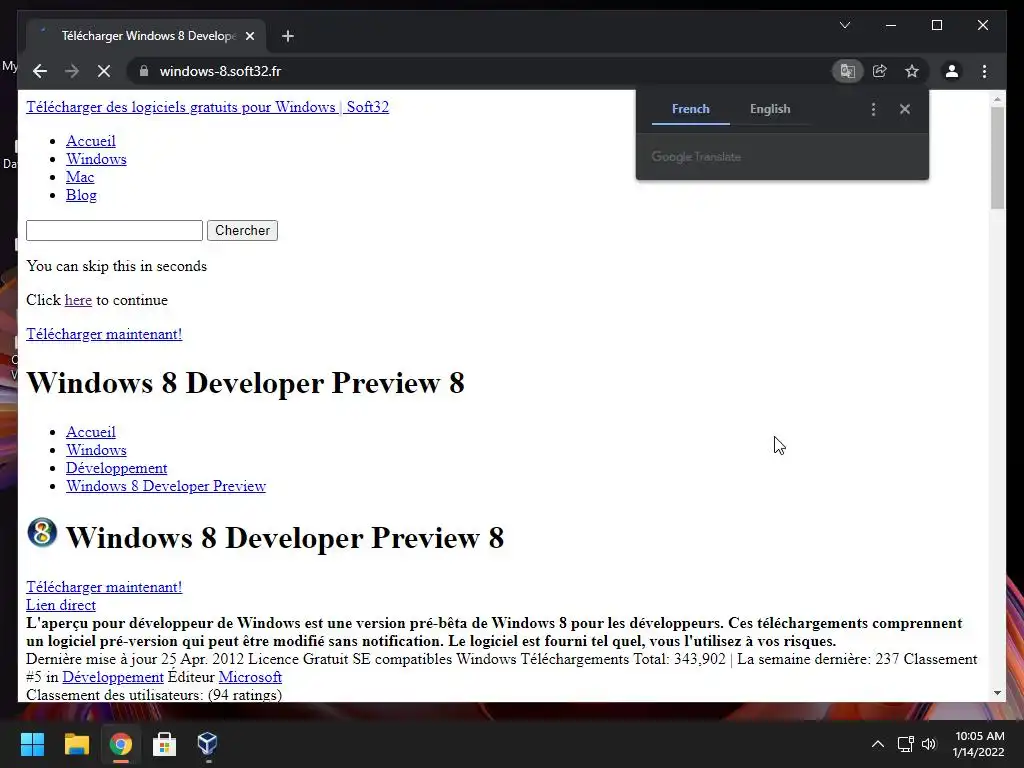Open Windows in the breadcrumb list
1024x768 pixels.
(96, 450)
